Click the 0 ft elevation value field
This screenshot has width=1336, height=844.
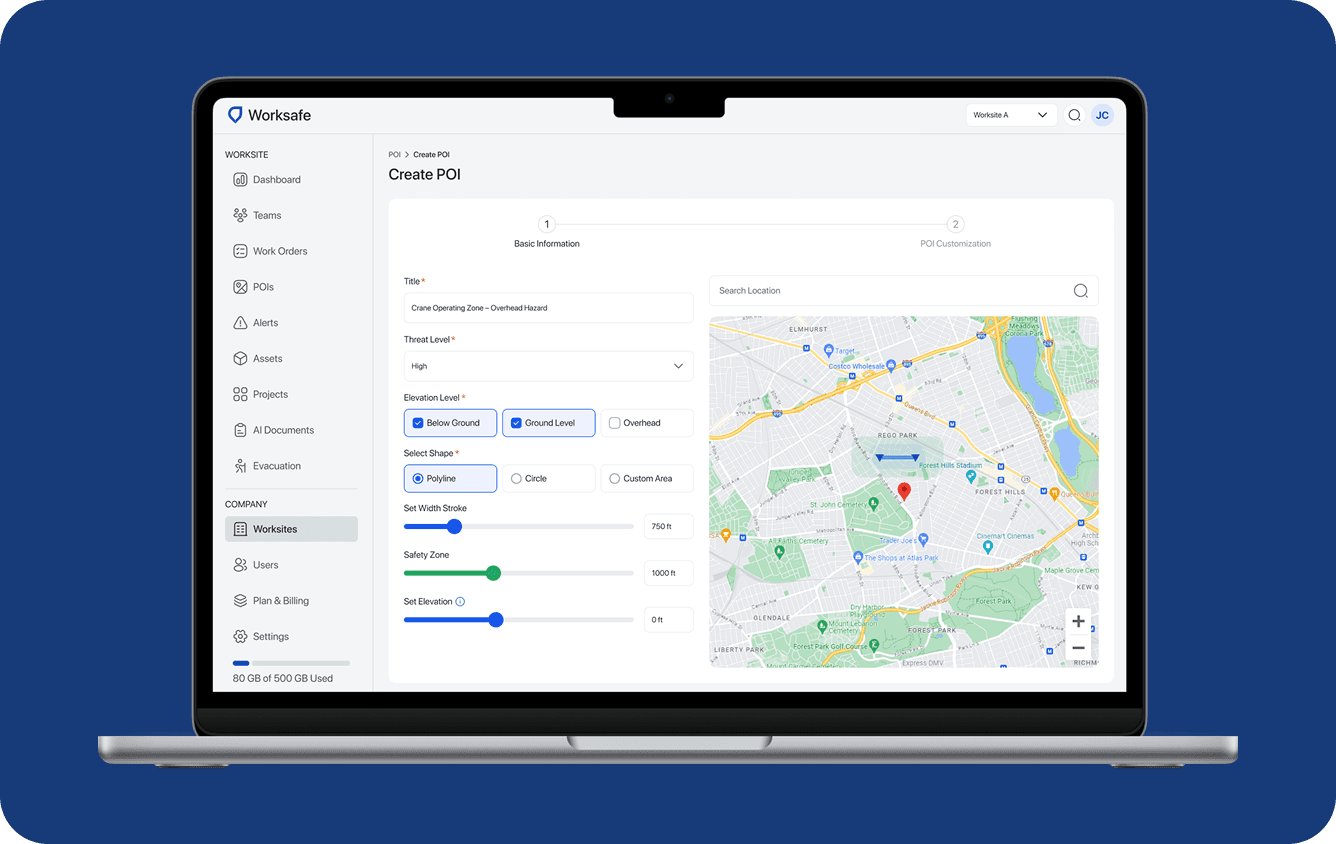point(668,620)
